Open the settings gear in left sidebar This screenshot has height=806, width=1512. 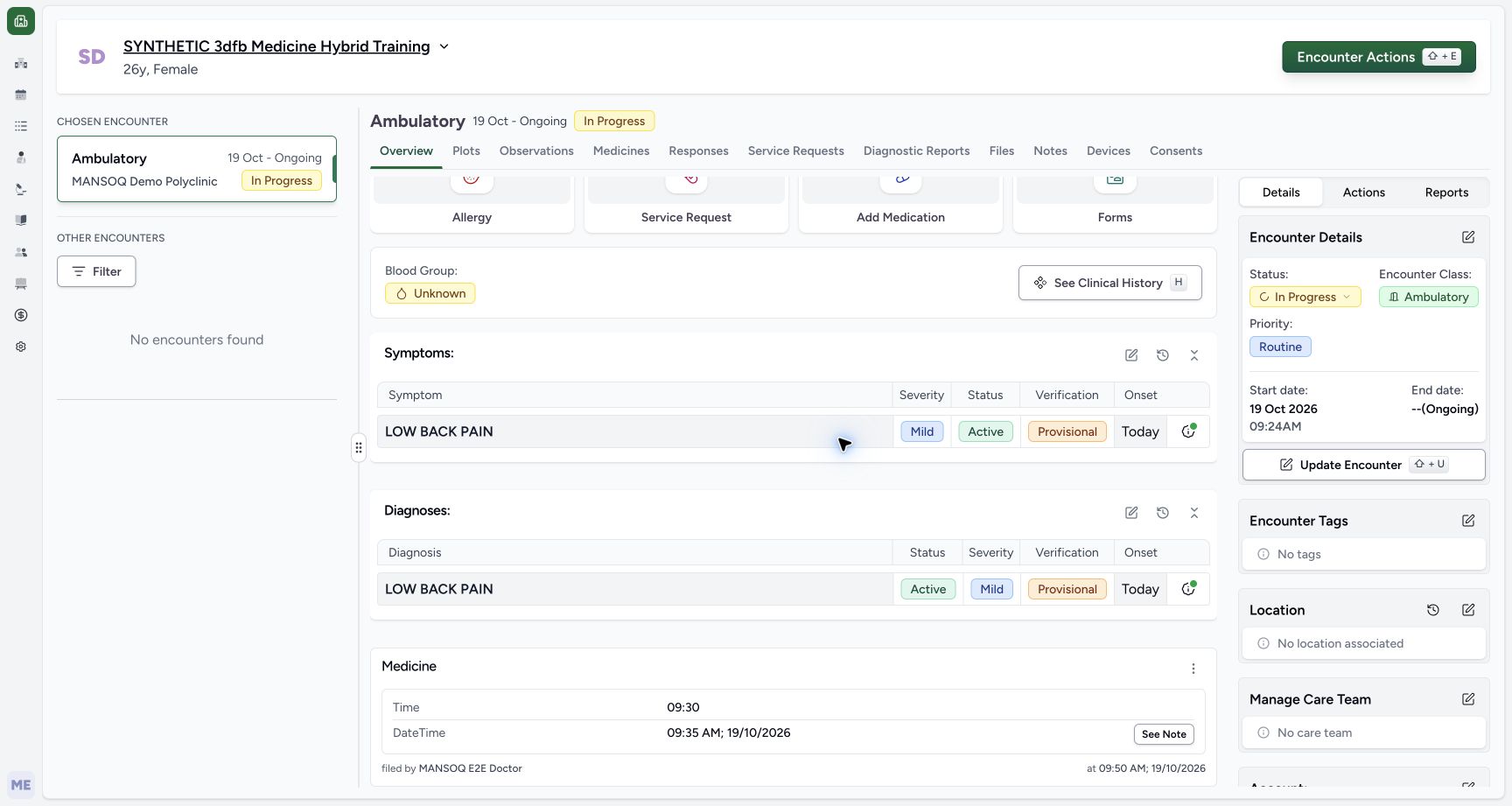click(x=21, y=347)
